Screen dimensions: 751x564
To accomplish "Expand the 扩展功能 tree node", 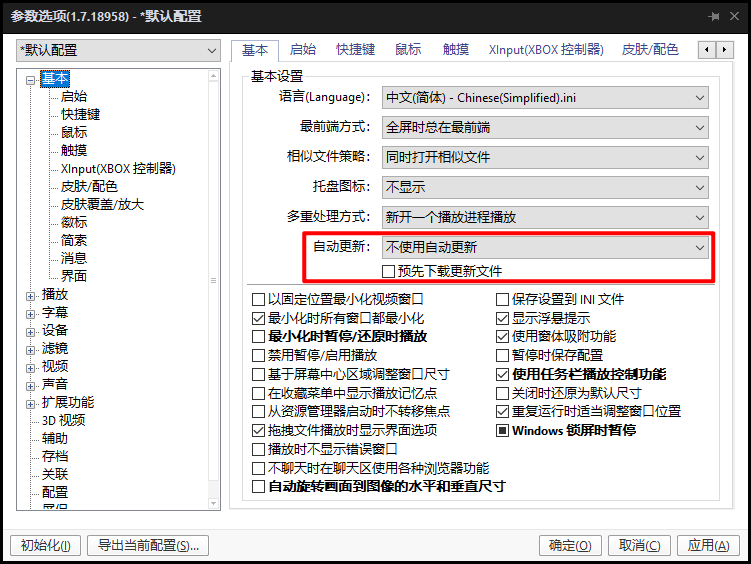I will point(31,404).
